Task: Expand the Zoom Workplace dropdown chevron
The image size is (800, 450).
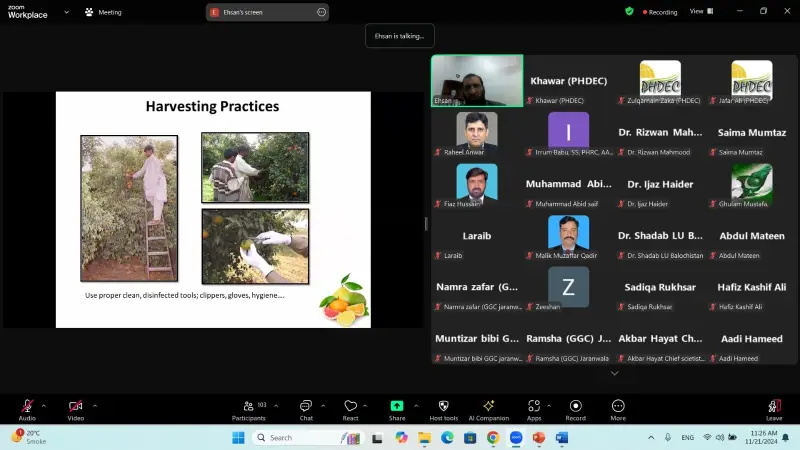Action: tap(66, 12)
